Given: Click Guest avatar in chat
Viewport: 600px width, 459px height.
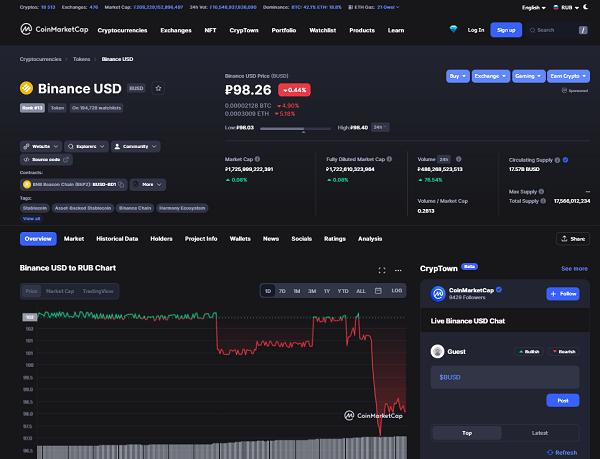Looking at the screenshot, I should click(437, 351).
